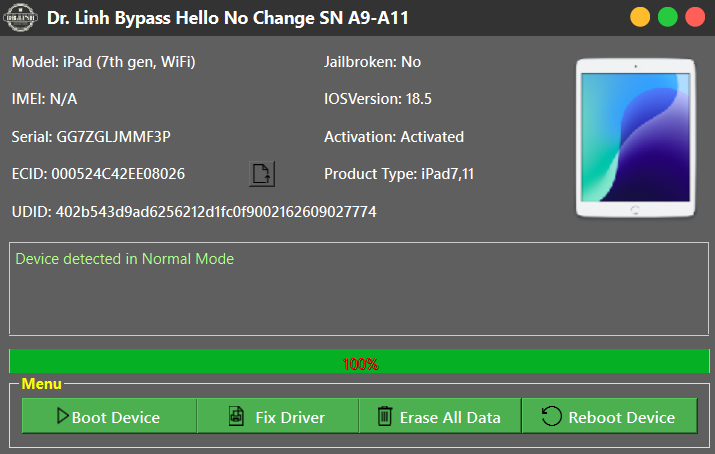Click the Activation: Activated status
This screenshot has height=454, width=715.
[x=394, y=137]
